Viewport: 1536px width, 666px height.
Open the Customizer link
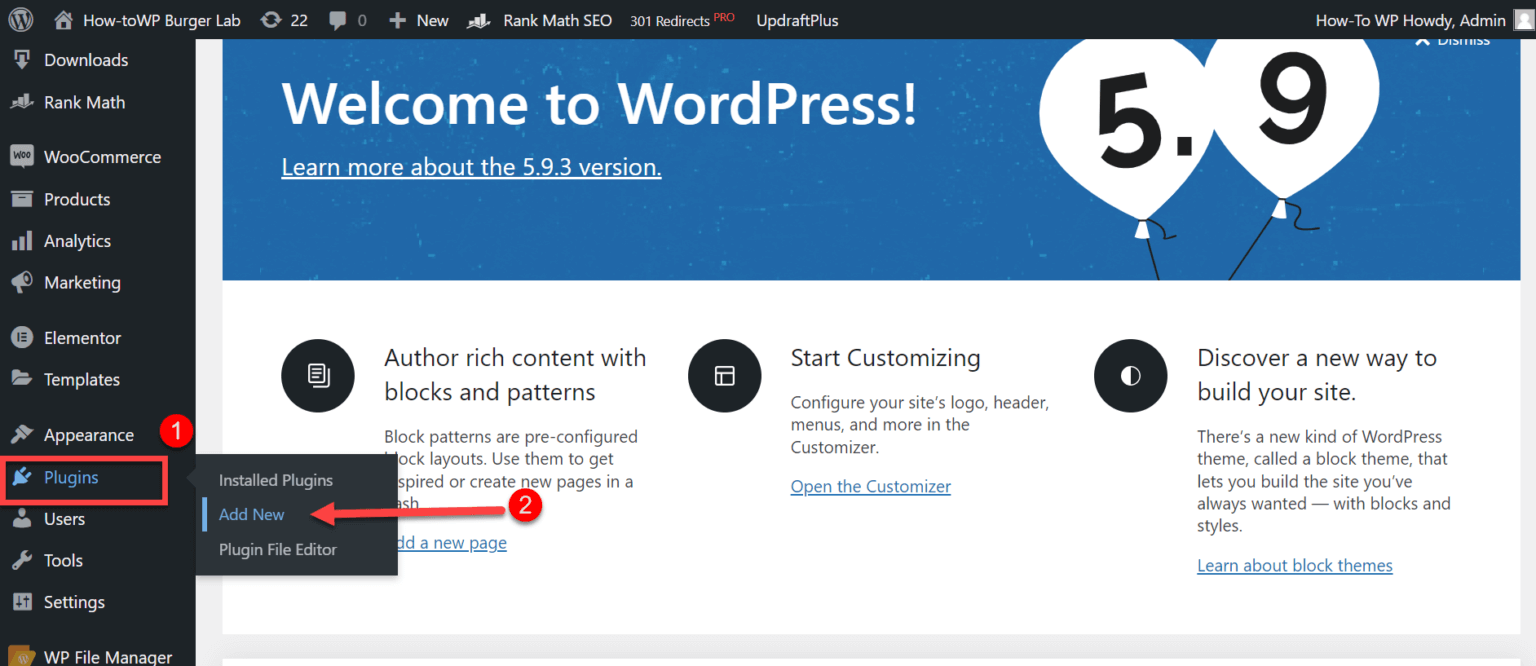[870, 486]
